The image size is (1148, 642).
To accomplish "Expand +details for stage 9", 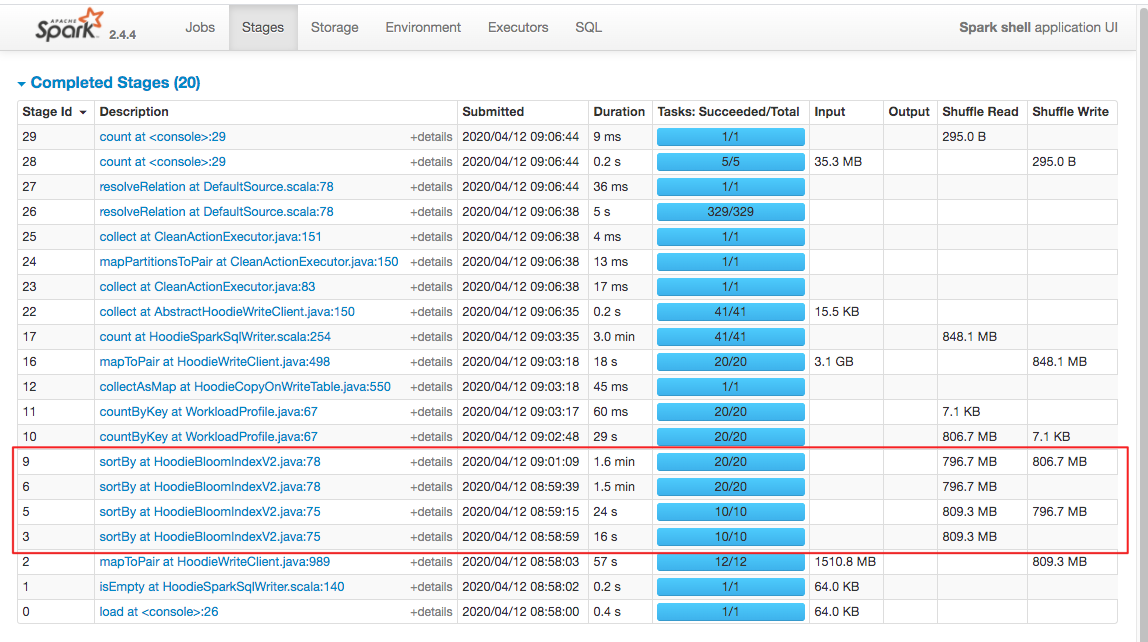I will pos(430,462).
